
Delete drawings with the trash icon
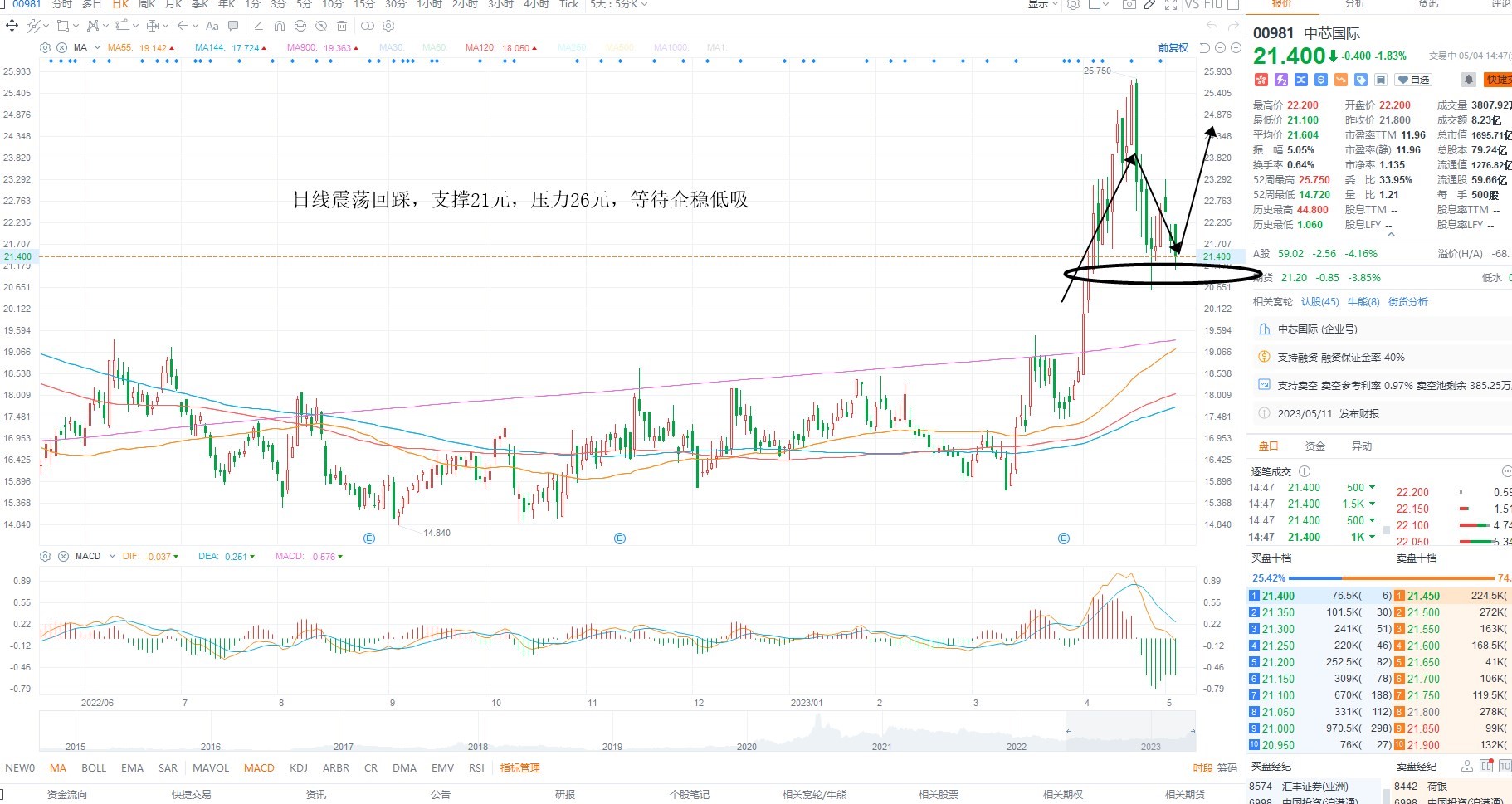(x=342, y=26)
